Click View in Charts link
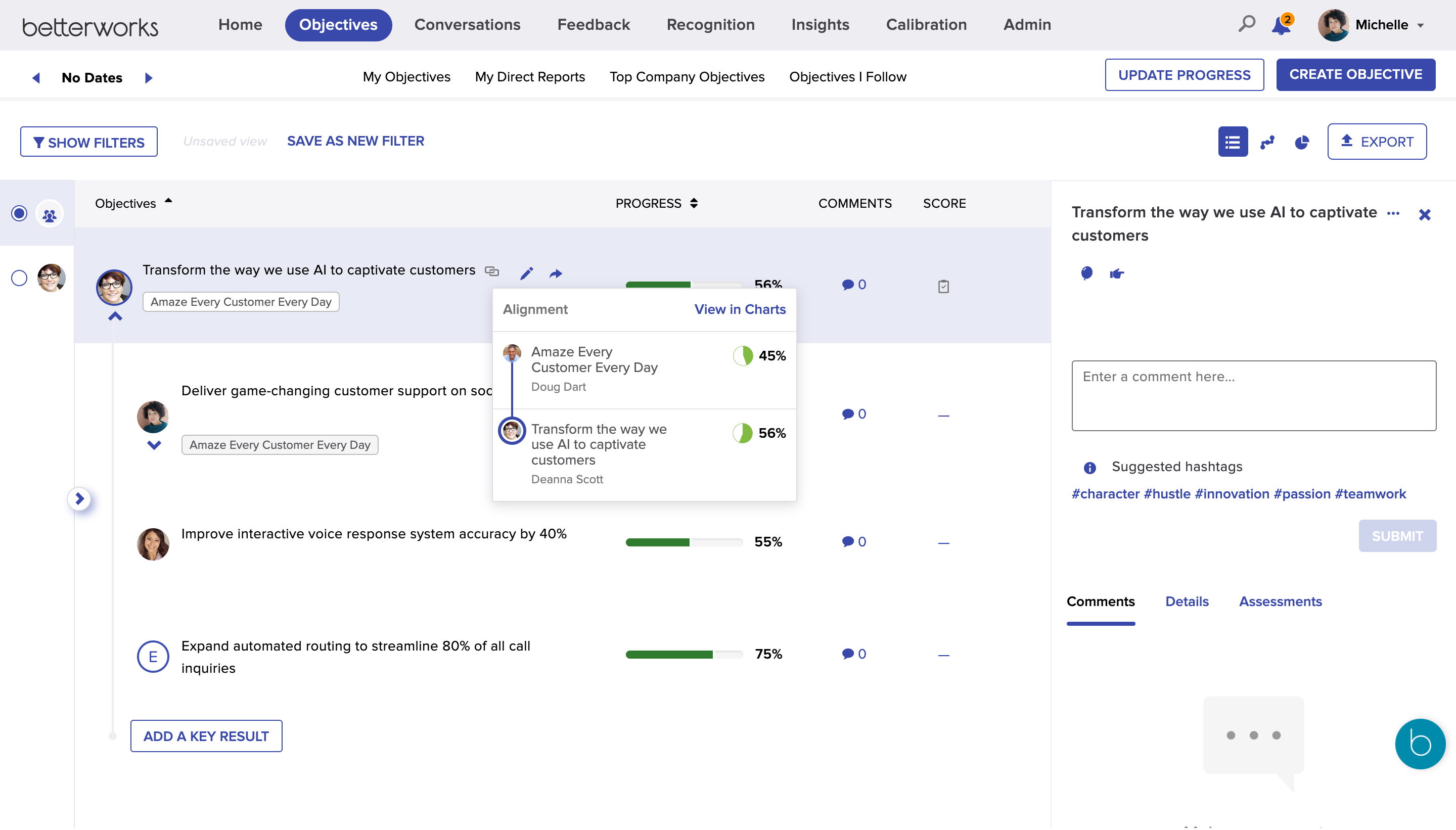The image size is (1456, 830). [x=740, y=309]
